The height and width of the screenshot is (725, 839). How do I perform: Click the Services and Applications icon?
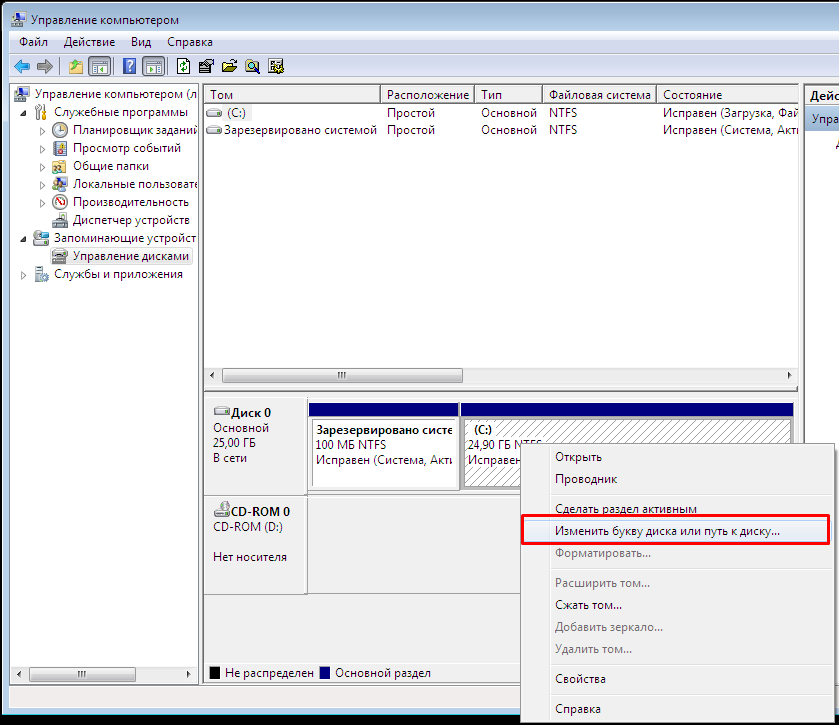coord(41,274)
